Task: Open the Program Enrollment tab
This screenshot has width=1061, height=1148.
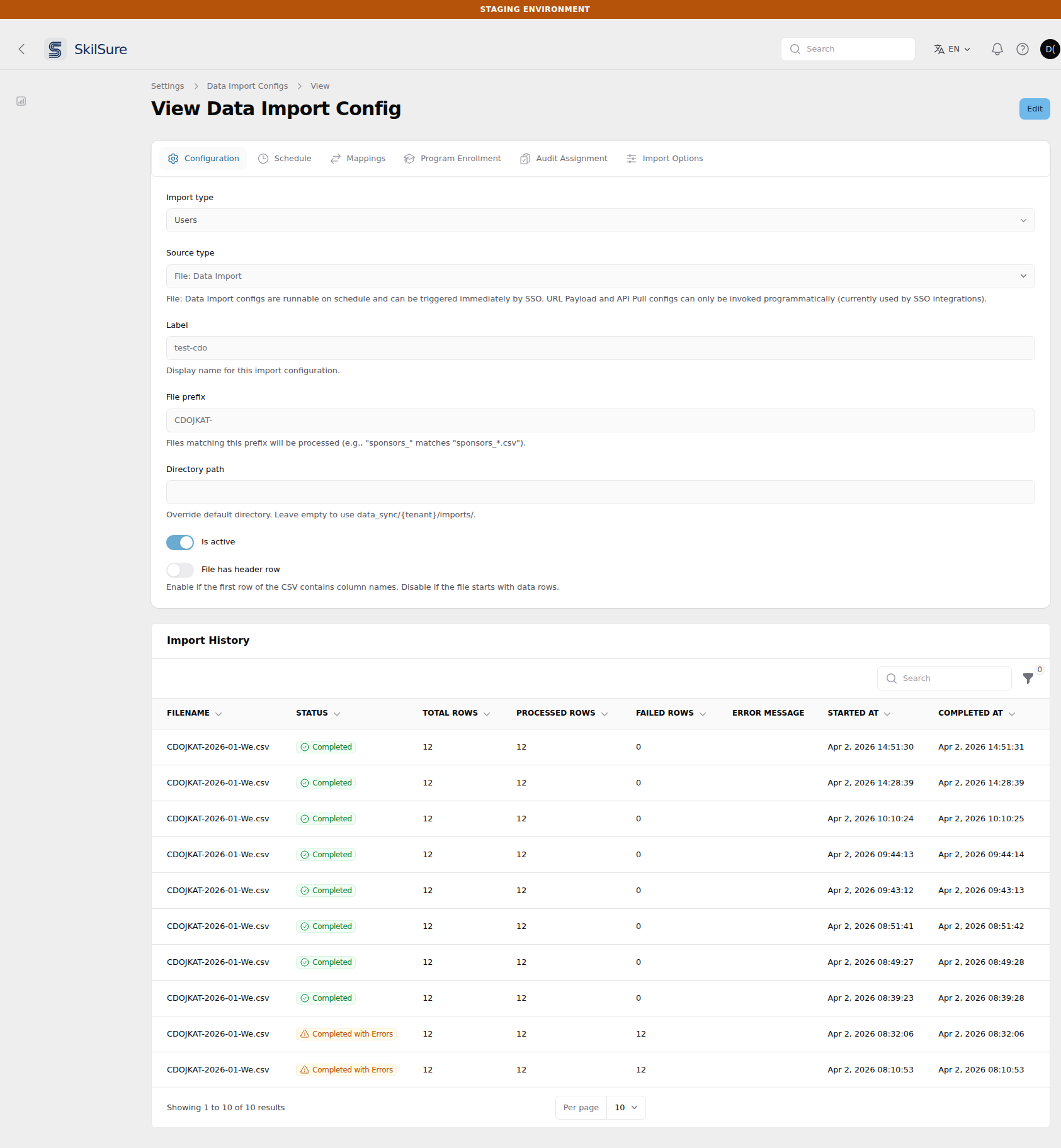Action: pyautogui.click(x=452, y=159)
